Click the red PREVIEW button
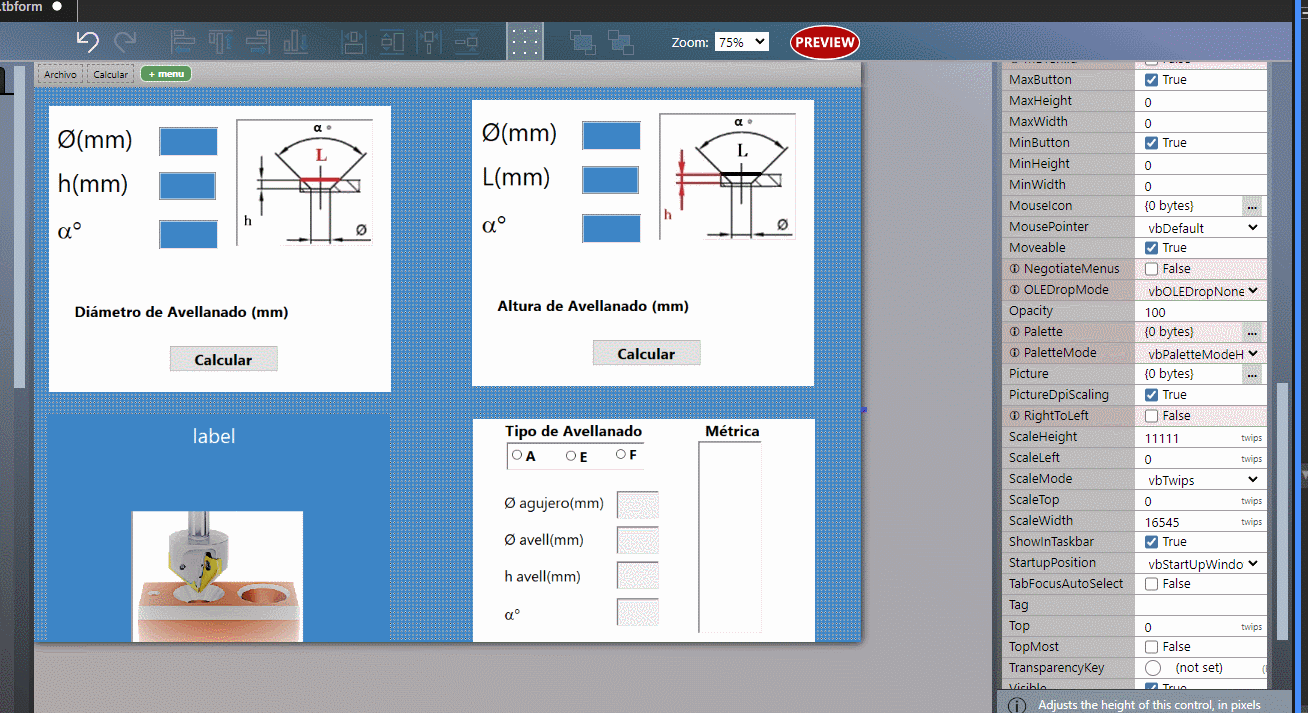The image size is (1308, 713). [x=825, y=42]
